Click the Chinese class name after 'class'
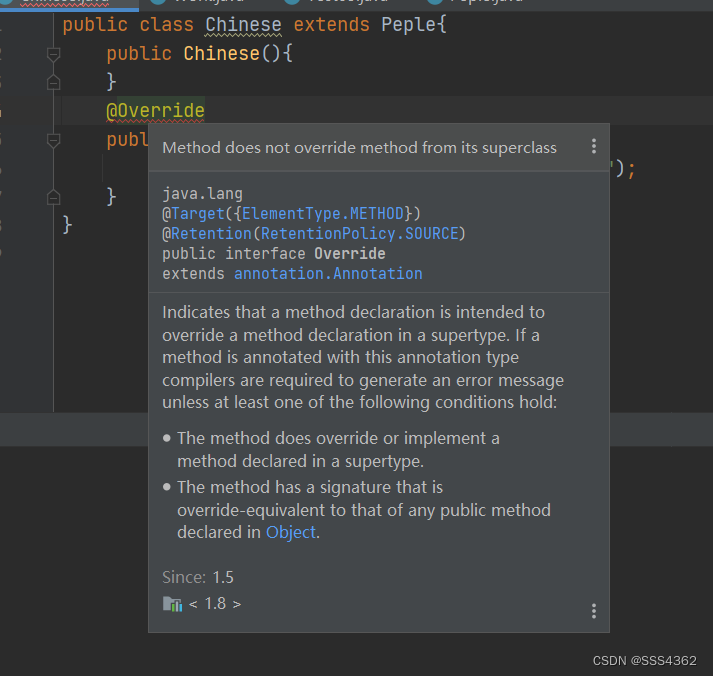713x676 pixels. 243,25
